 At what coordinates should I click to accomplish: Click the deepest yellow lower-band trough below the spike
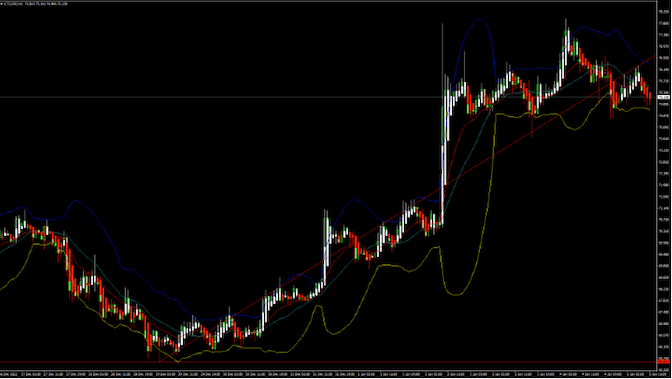pyautogui.click(x=455, y=294)
